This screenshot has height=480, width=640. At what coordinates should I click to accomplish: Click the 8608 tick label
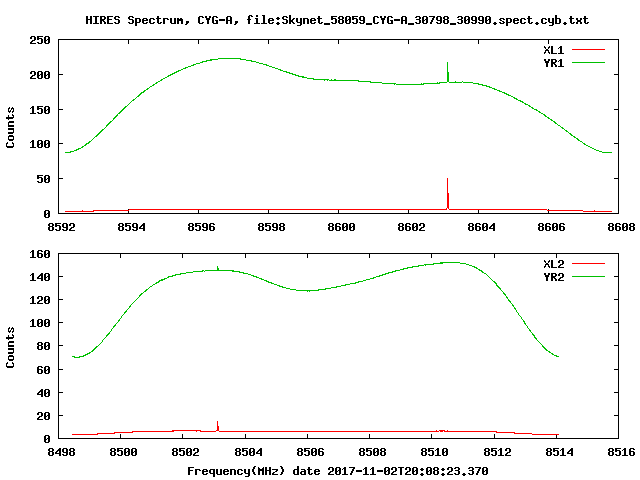click(621, 227)
